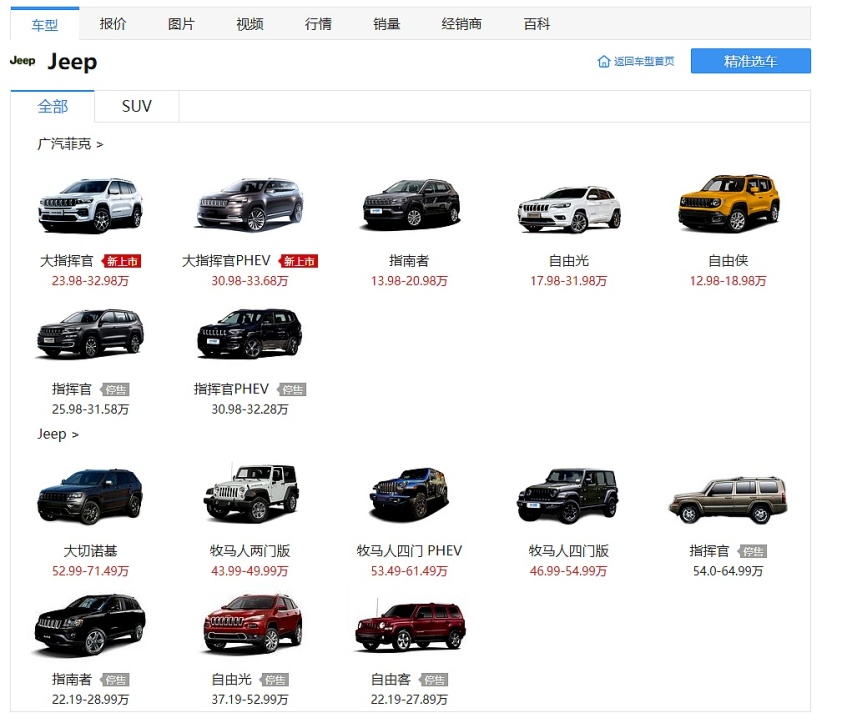The image size is (852, 723).
Task: Select the SUV category tab
Action: coord(137,106)
